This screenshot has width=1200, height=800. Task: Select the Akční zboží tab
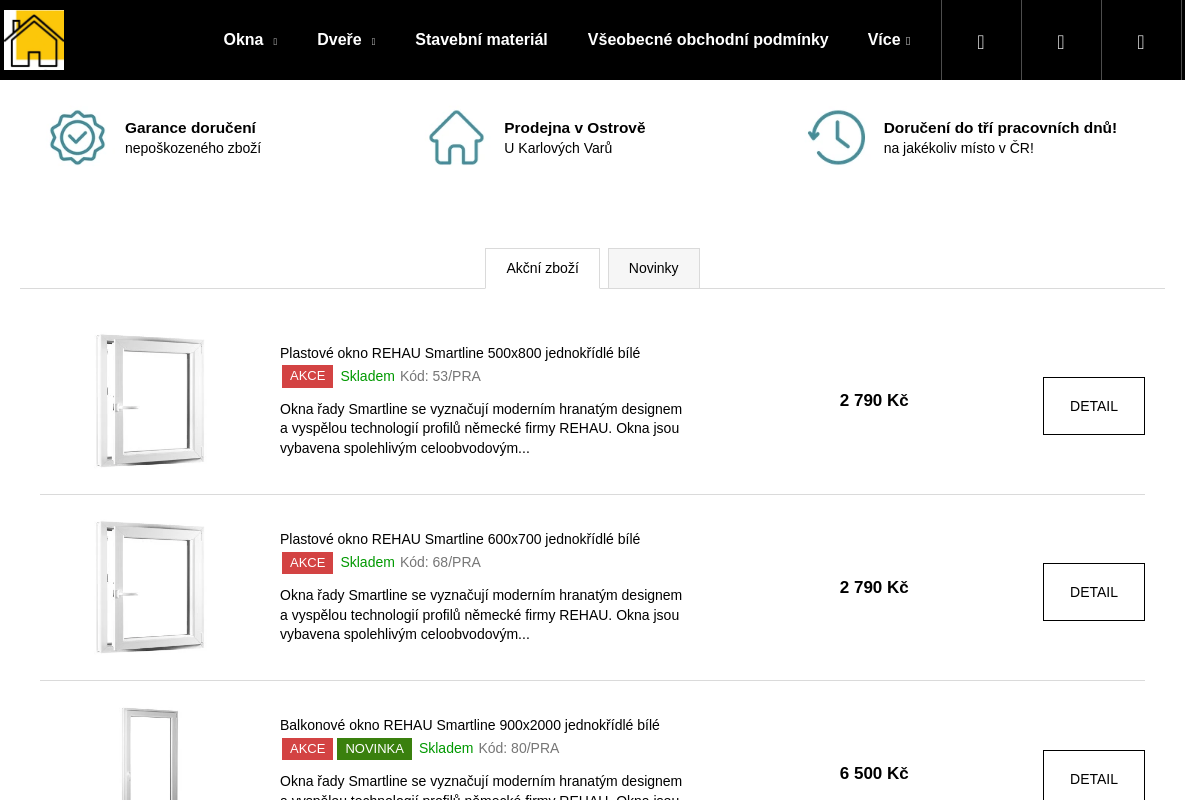point(542,268)
